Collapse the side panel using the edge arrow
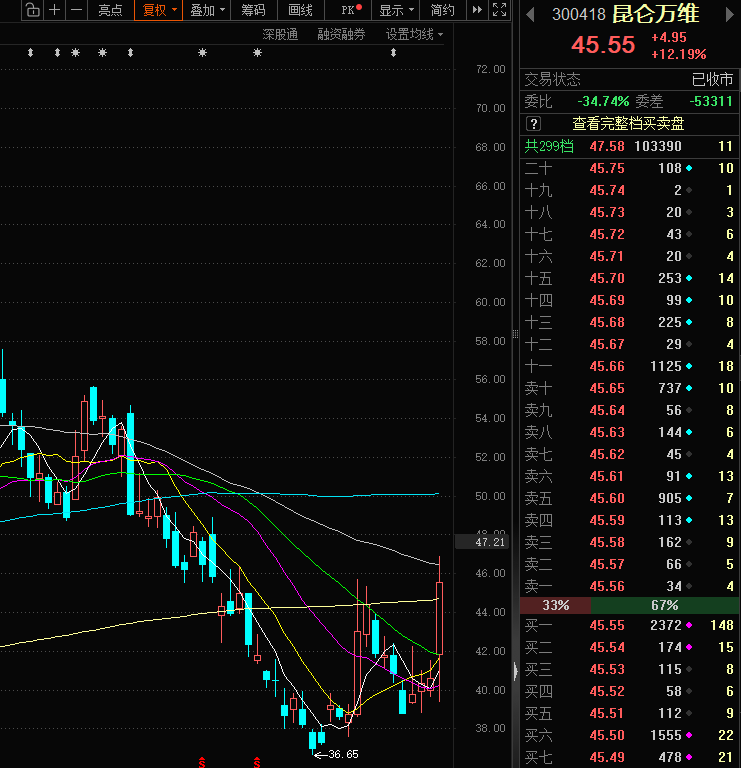This screenshot has width=741, height=768. click(515, 672)
